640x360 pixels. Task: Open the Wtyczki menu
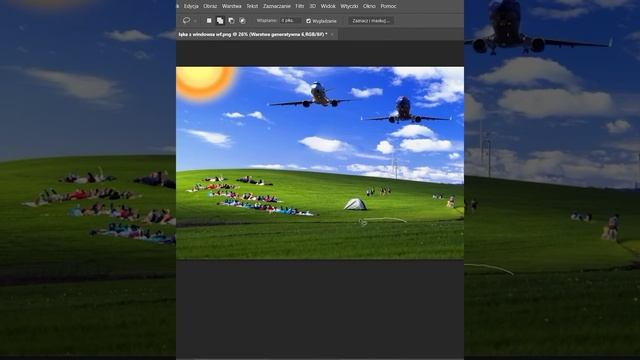coord(349,6)
